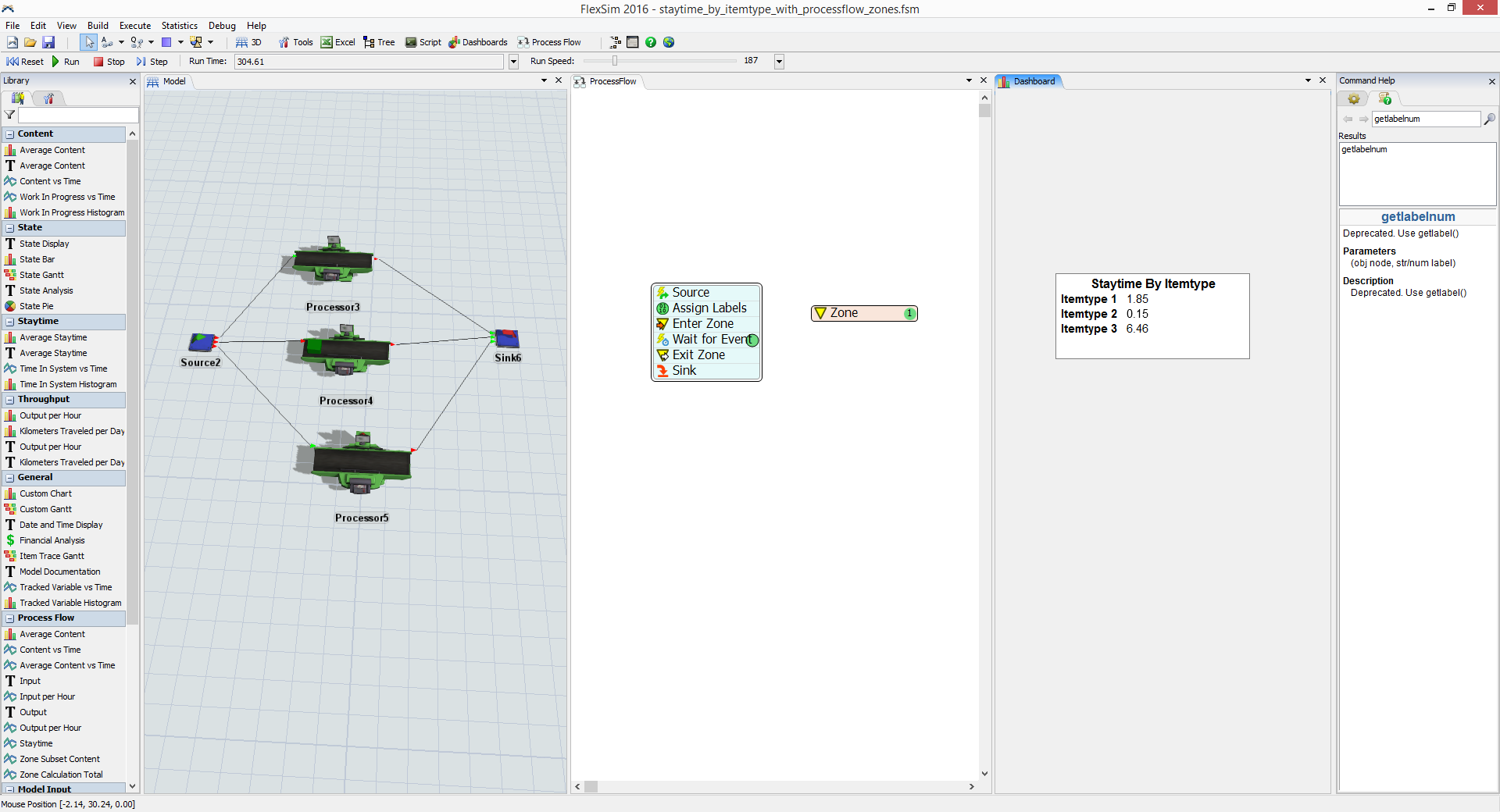Switch to the Dashboard tab
Screen dimensions: 1500x812
point(1033,81)
